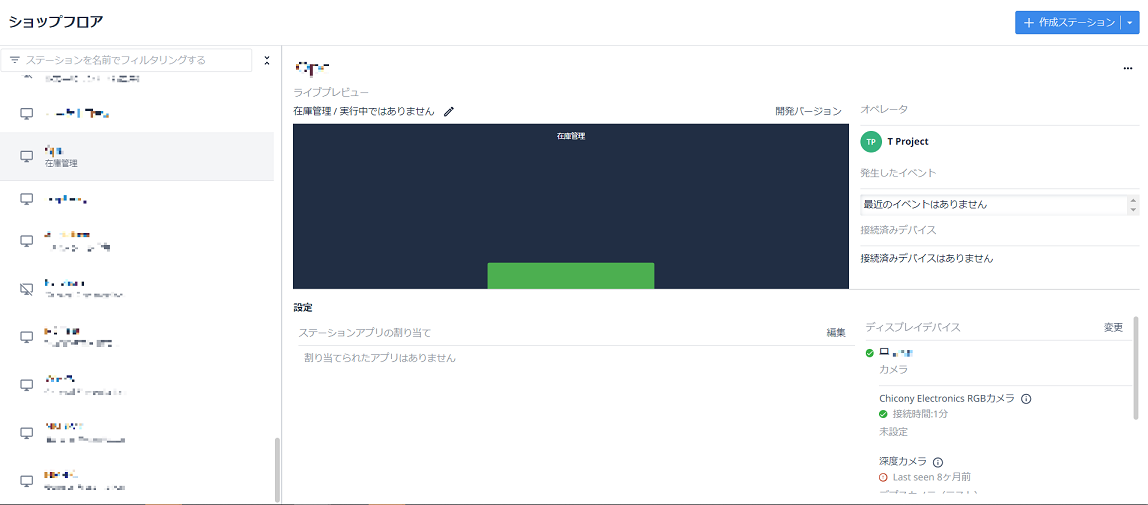Click green status icon next to 接続時間:1分
1148x505 pixels.
(883, 414)
